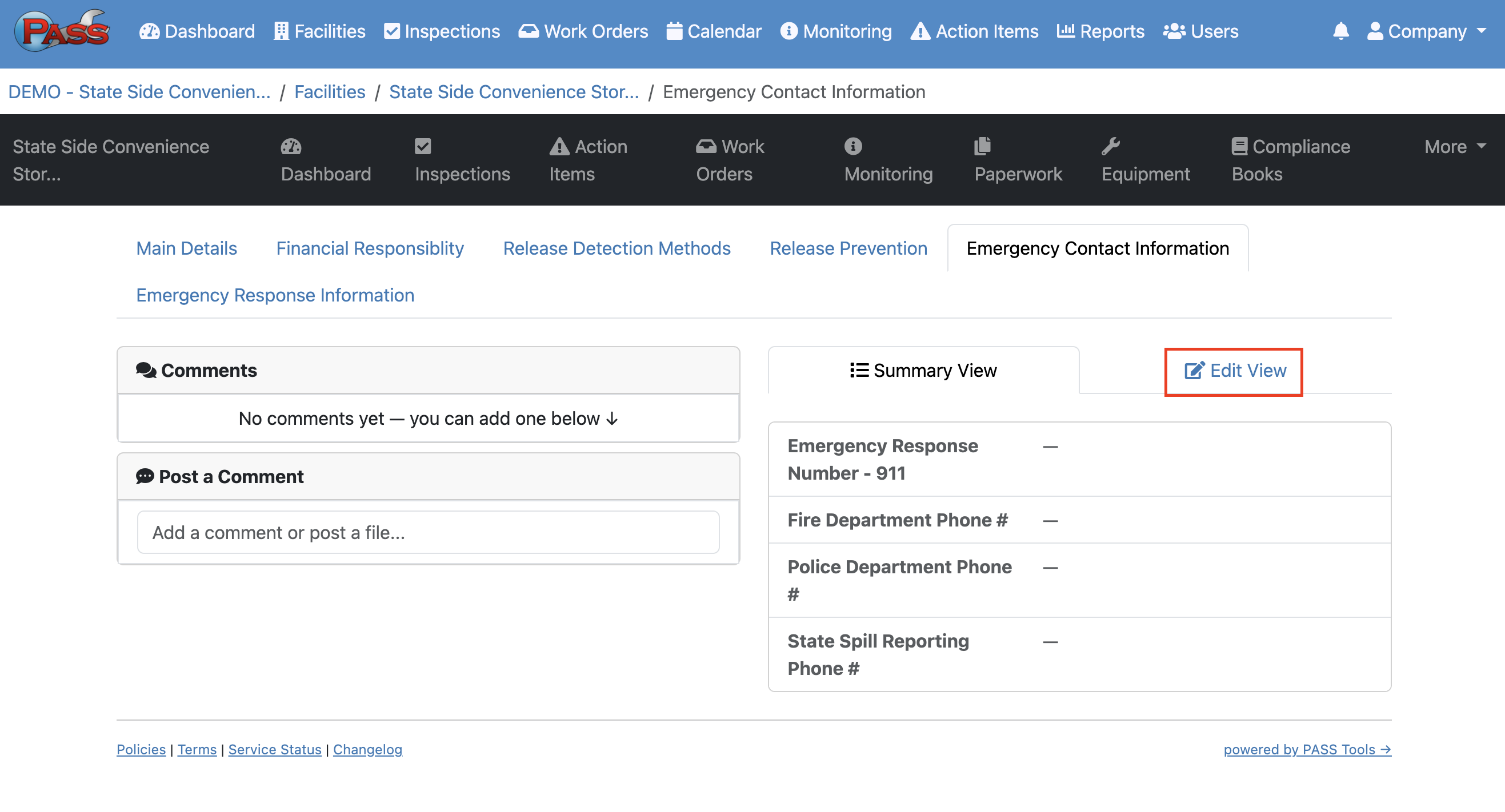Open notifications bell icon

coord(1341,31)
